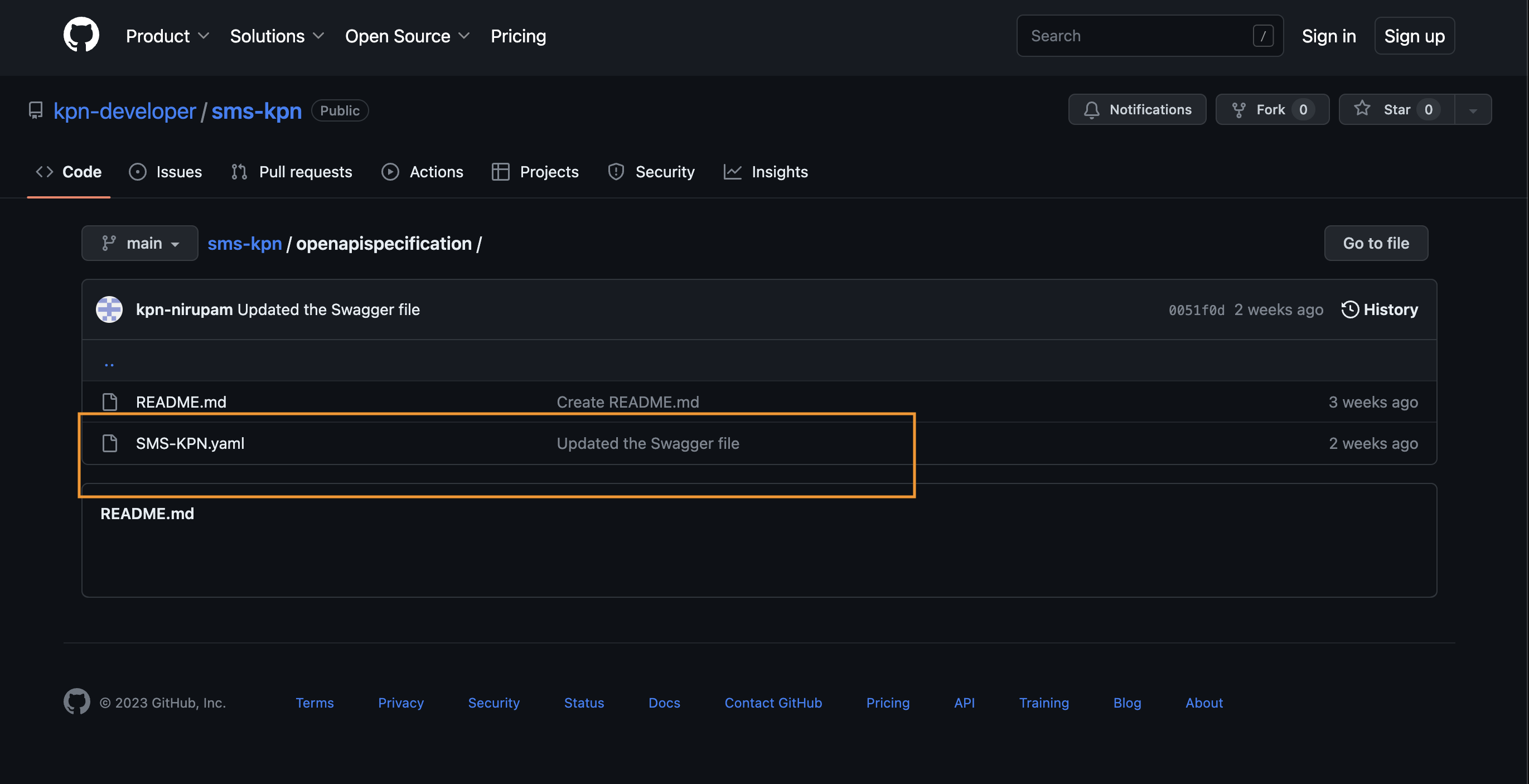Image resolution: width=1529 pixels, height=784 pixels.
Task: Open the README.md file
Action: [181, 402]
